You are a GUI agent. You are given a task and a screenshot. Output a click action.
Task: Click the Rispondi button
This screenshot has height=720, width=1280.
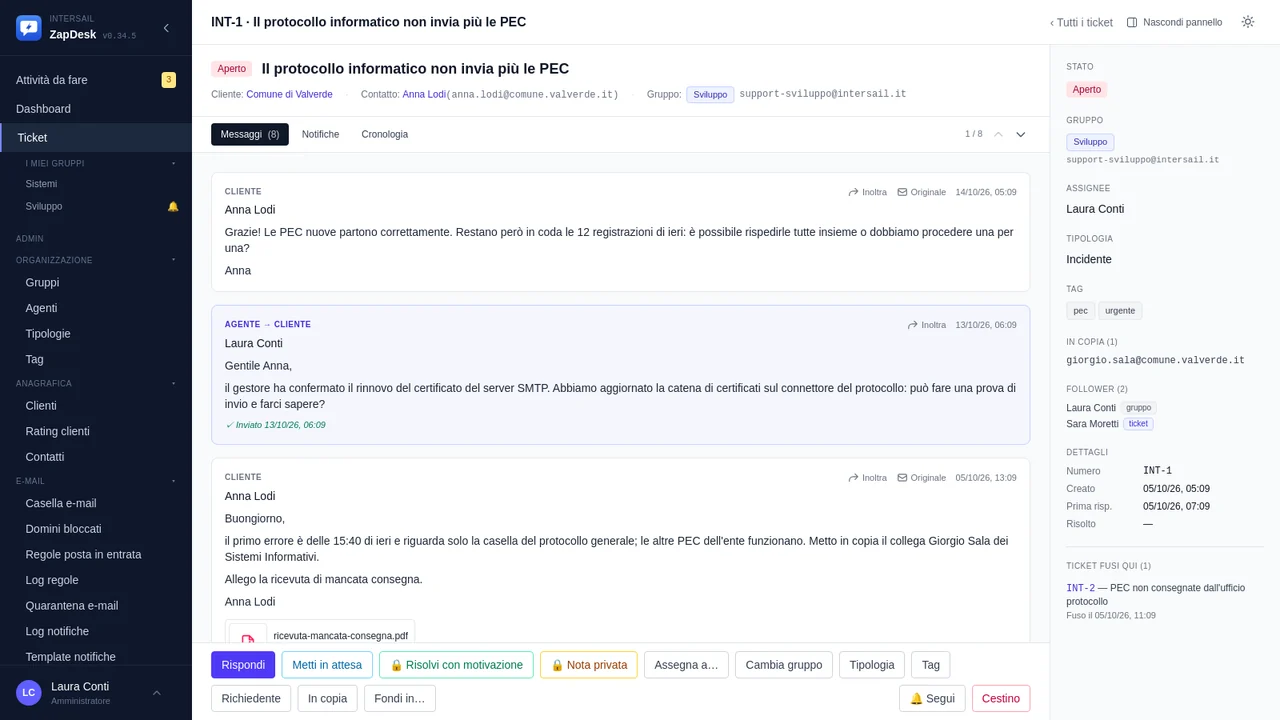tap(243, 665)
